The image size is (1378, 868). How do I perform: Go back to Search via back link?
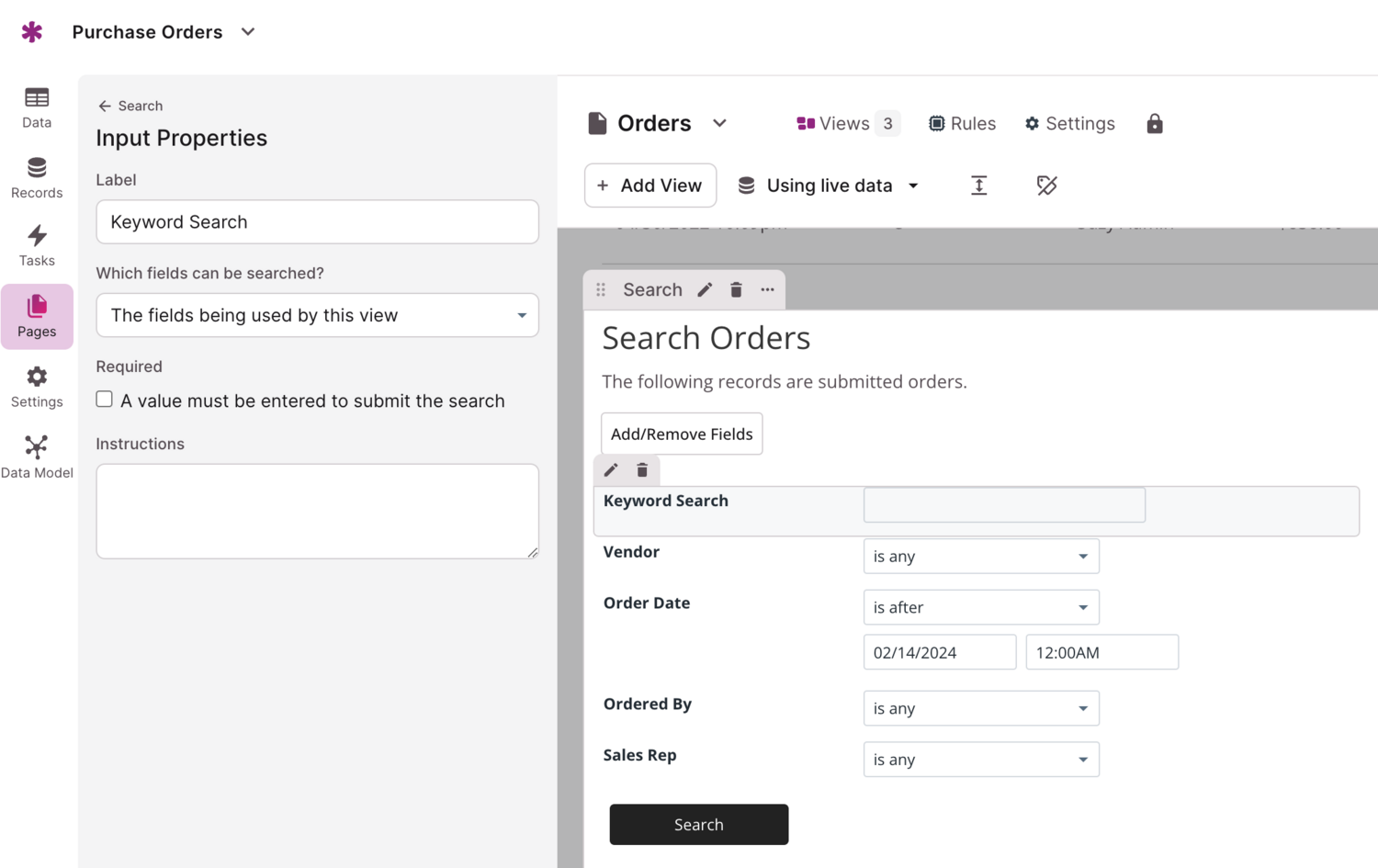130,106
